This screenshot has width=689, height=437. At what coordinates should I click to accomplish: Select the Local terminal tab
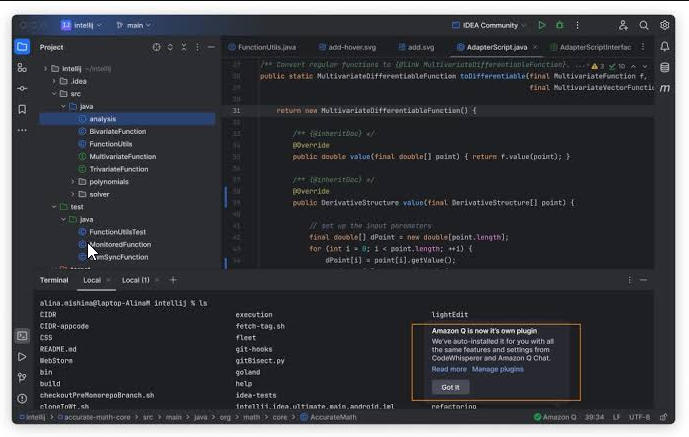92,280
